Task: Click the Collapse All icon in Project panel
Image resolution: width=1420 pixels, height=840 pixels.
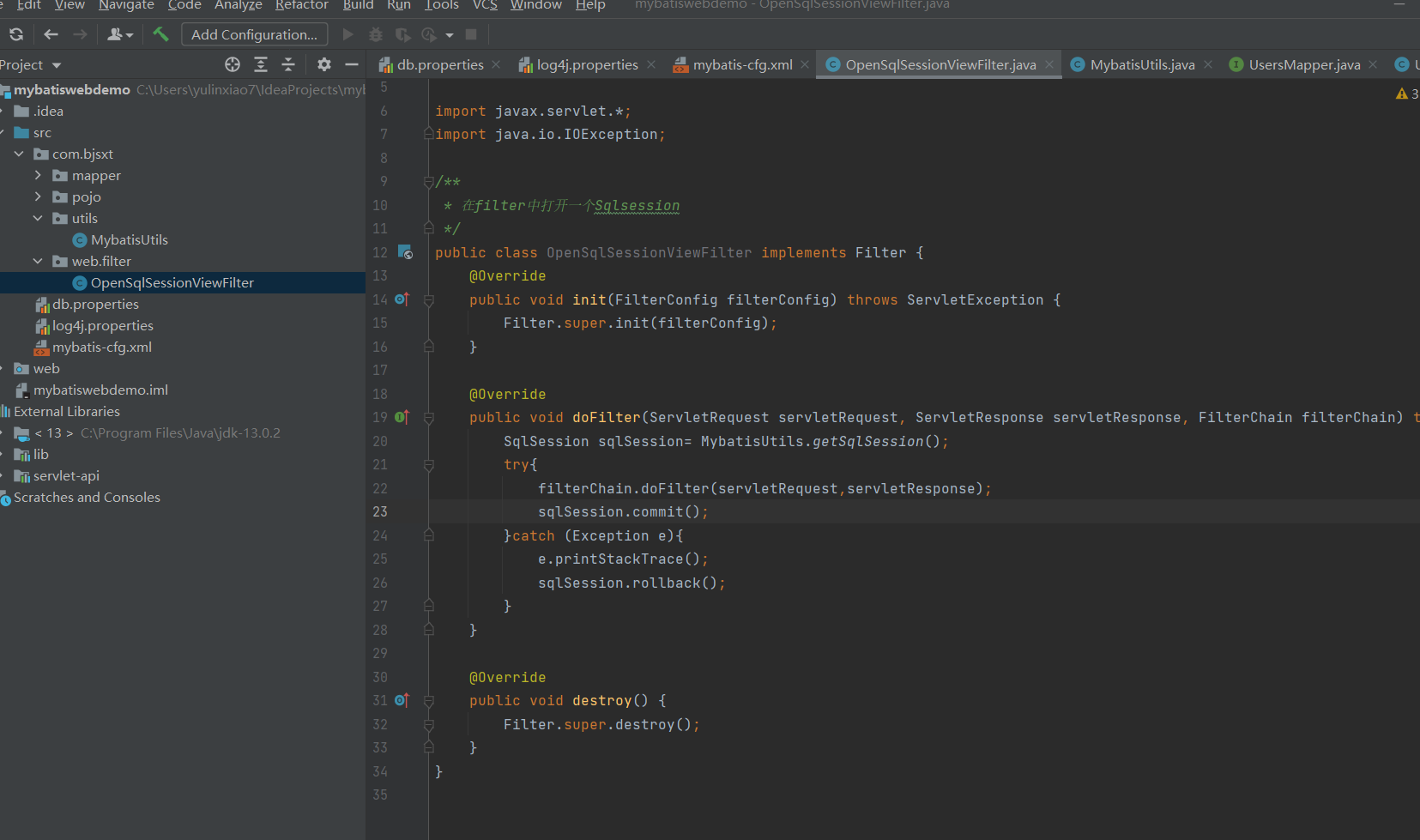Action: [x=288, y=64]
